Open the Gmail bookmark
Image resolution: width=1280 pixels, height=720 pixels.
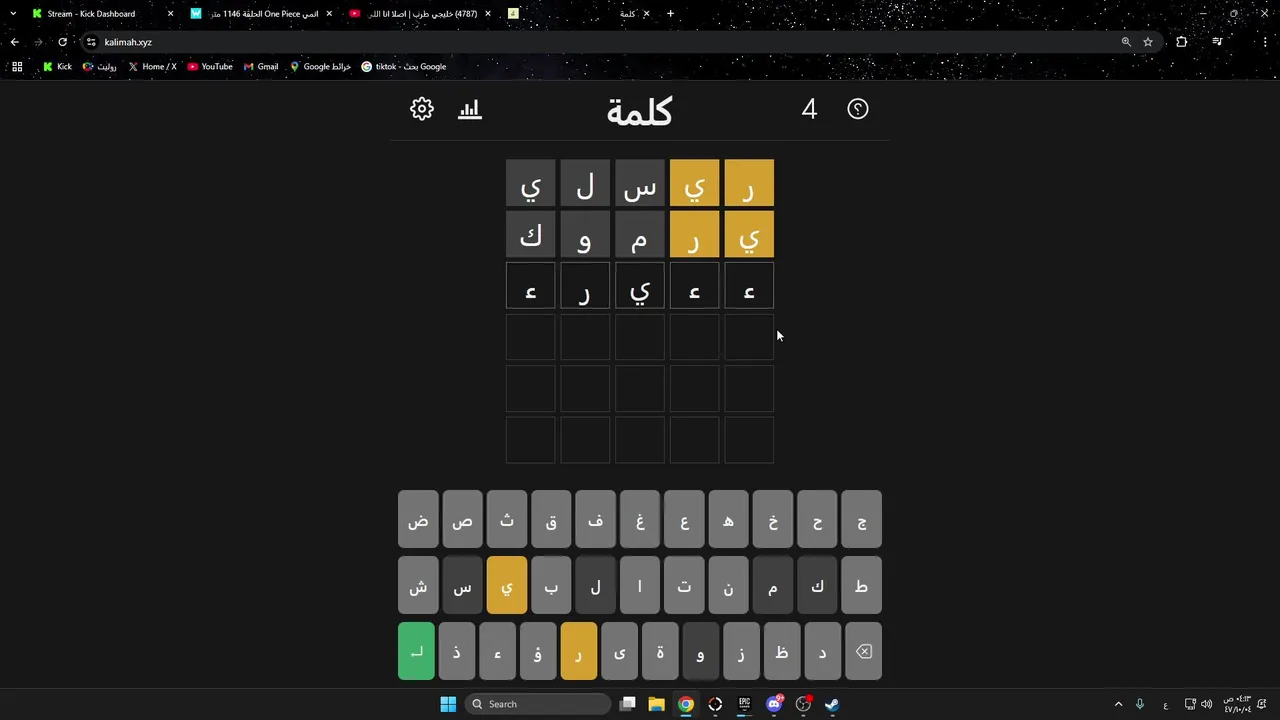click(261, 67)
